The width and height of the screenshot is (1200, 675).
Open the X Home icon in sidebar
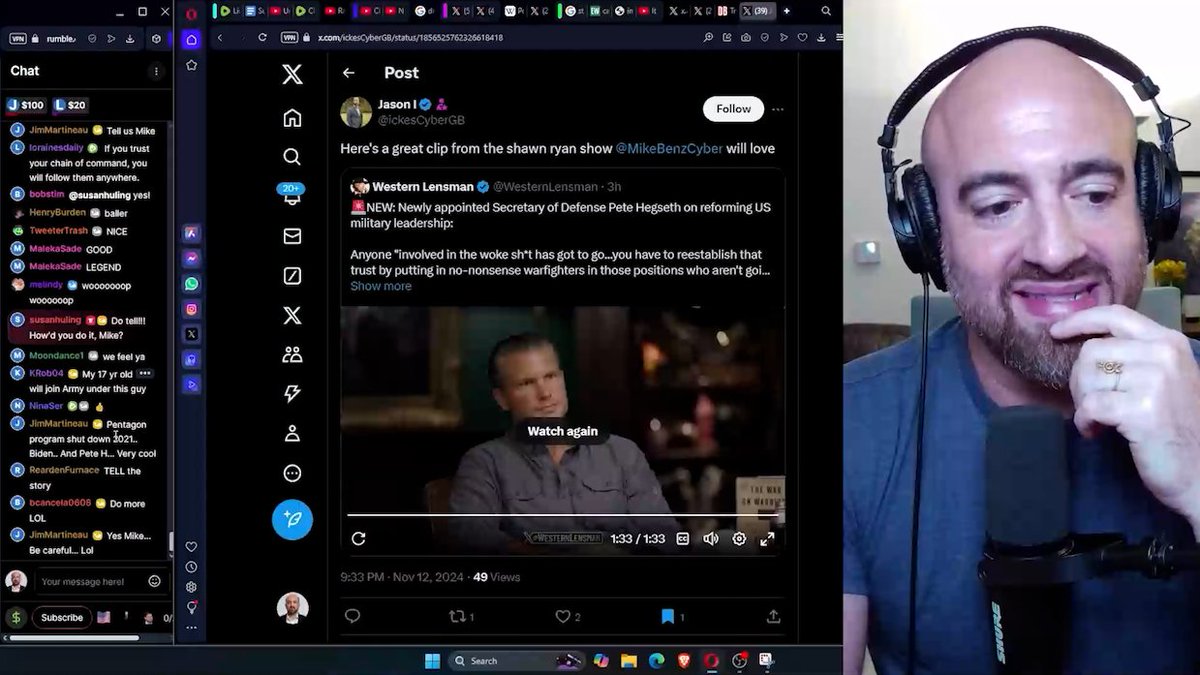292,118
